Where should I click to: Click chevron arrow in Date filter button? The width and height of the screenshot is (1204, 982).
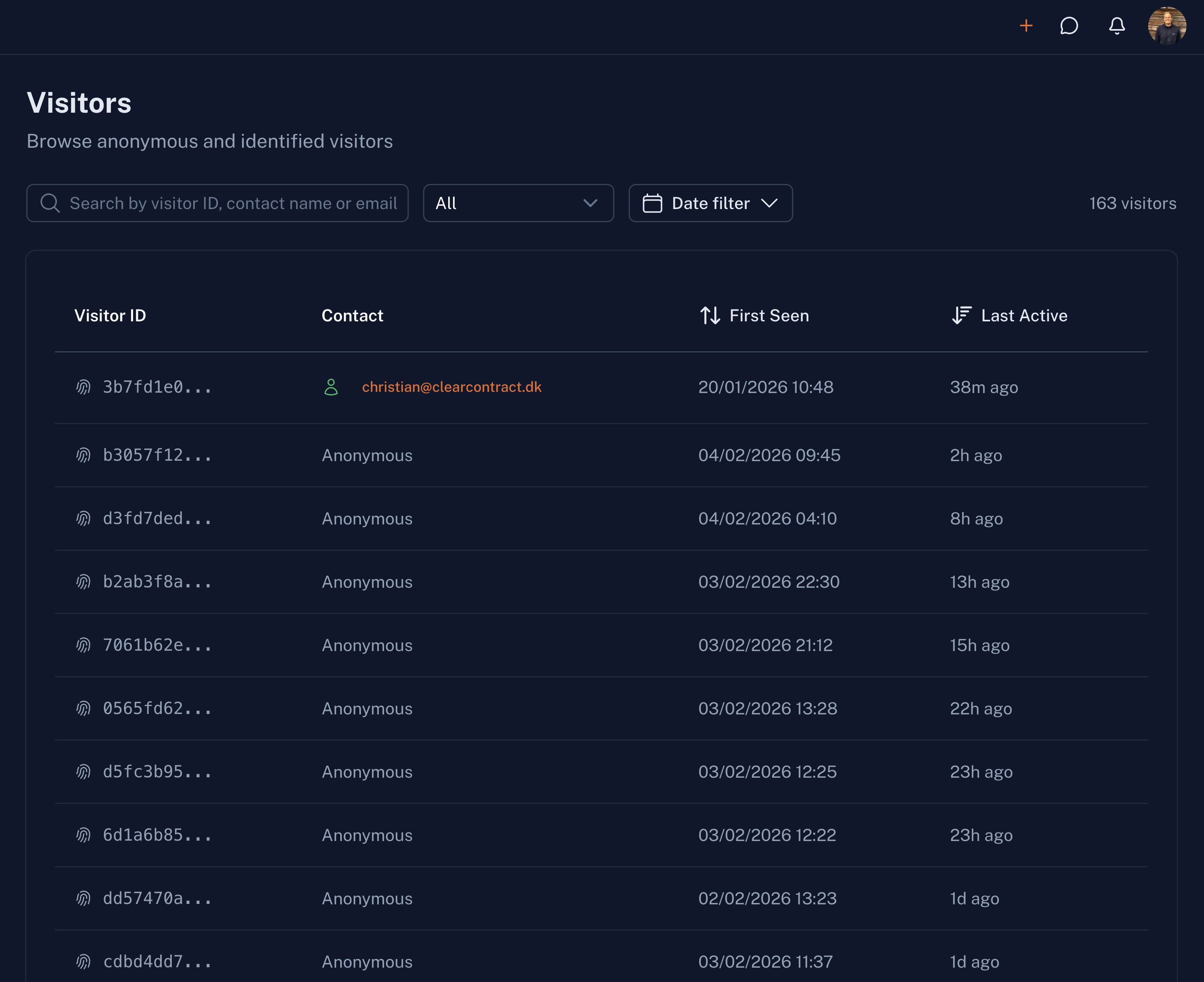(769, 203)
